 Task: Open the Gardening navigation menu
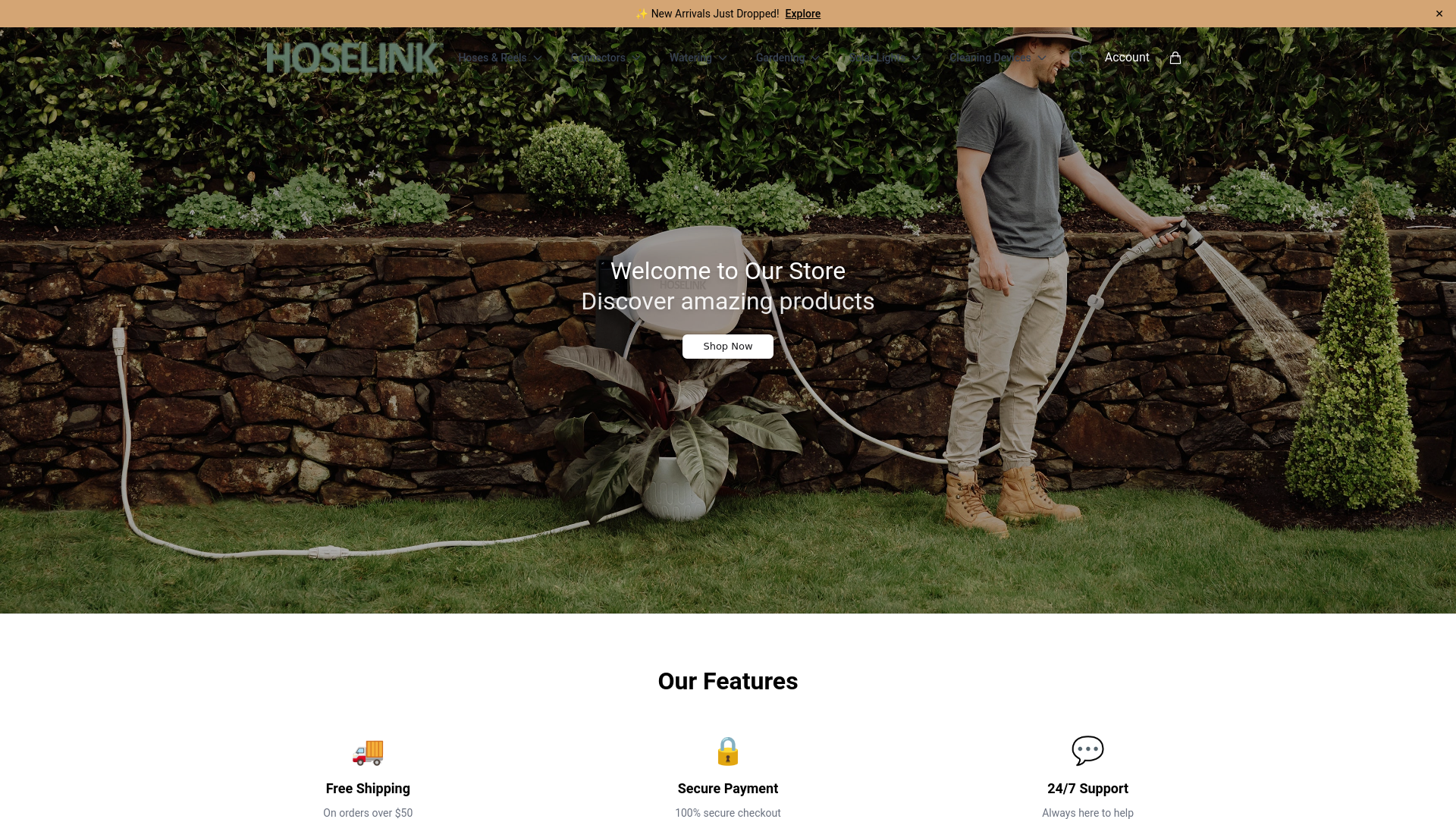[787, 58]
